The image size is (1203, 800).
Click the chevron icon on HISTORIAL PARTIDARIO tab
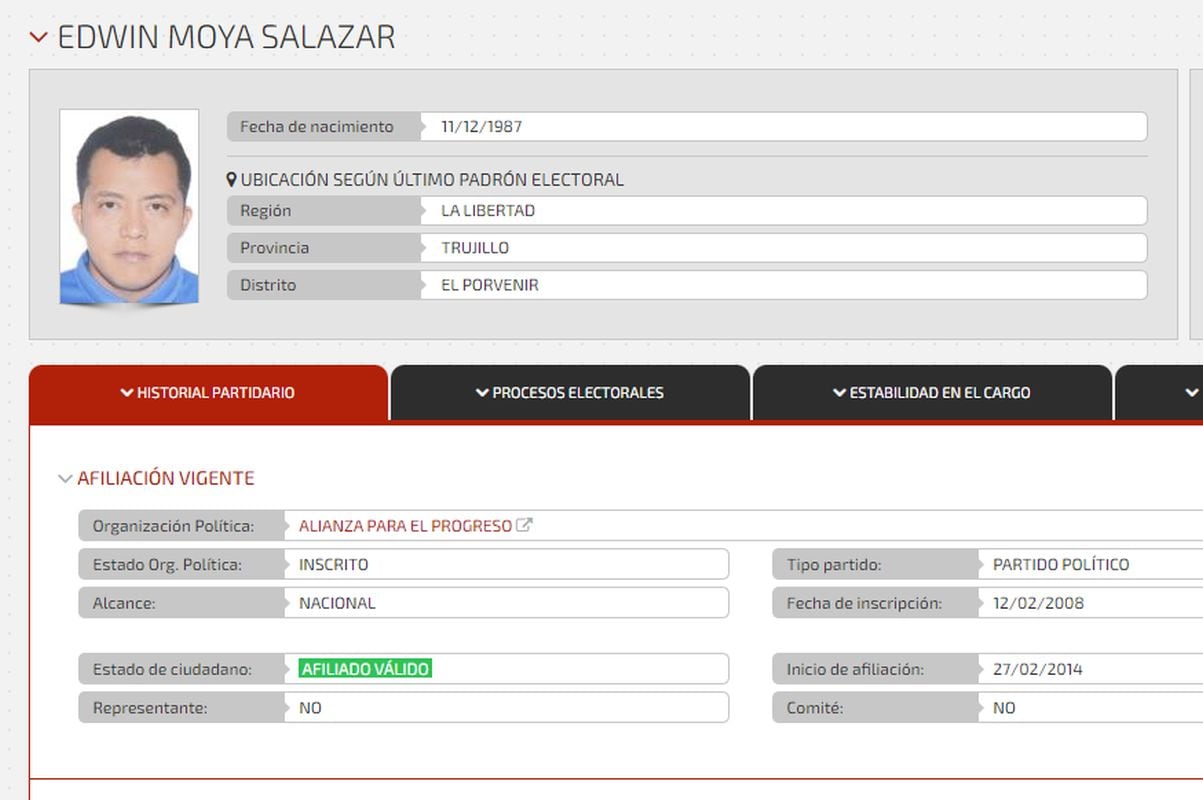pyautogui.click(x=125, y=392)
